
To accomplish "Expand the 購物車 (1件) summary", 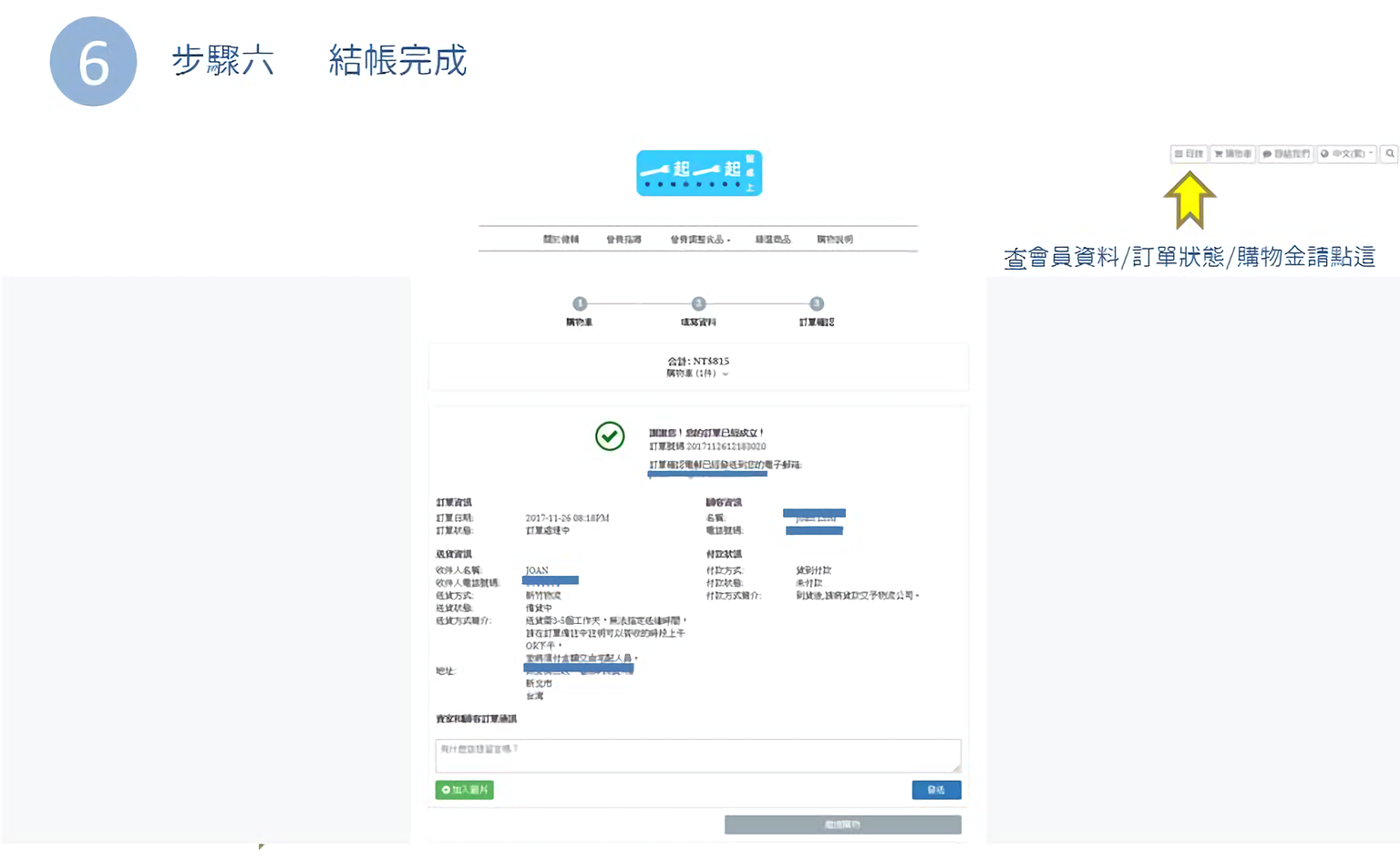I will click(x=697, y=374).
